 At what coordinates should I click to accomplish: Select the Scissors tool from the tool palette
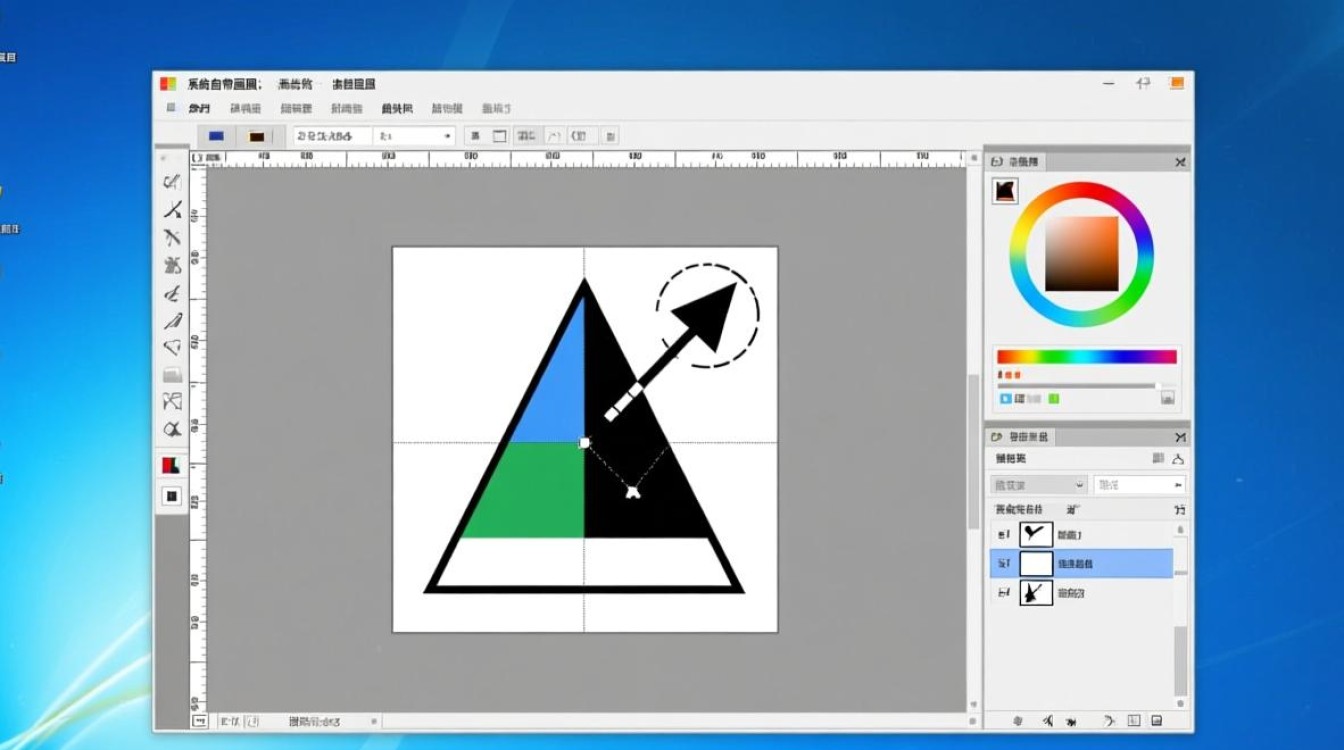pos(171,211)
